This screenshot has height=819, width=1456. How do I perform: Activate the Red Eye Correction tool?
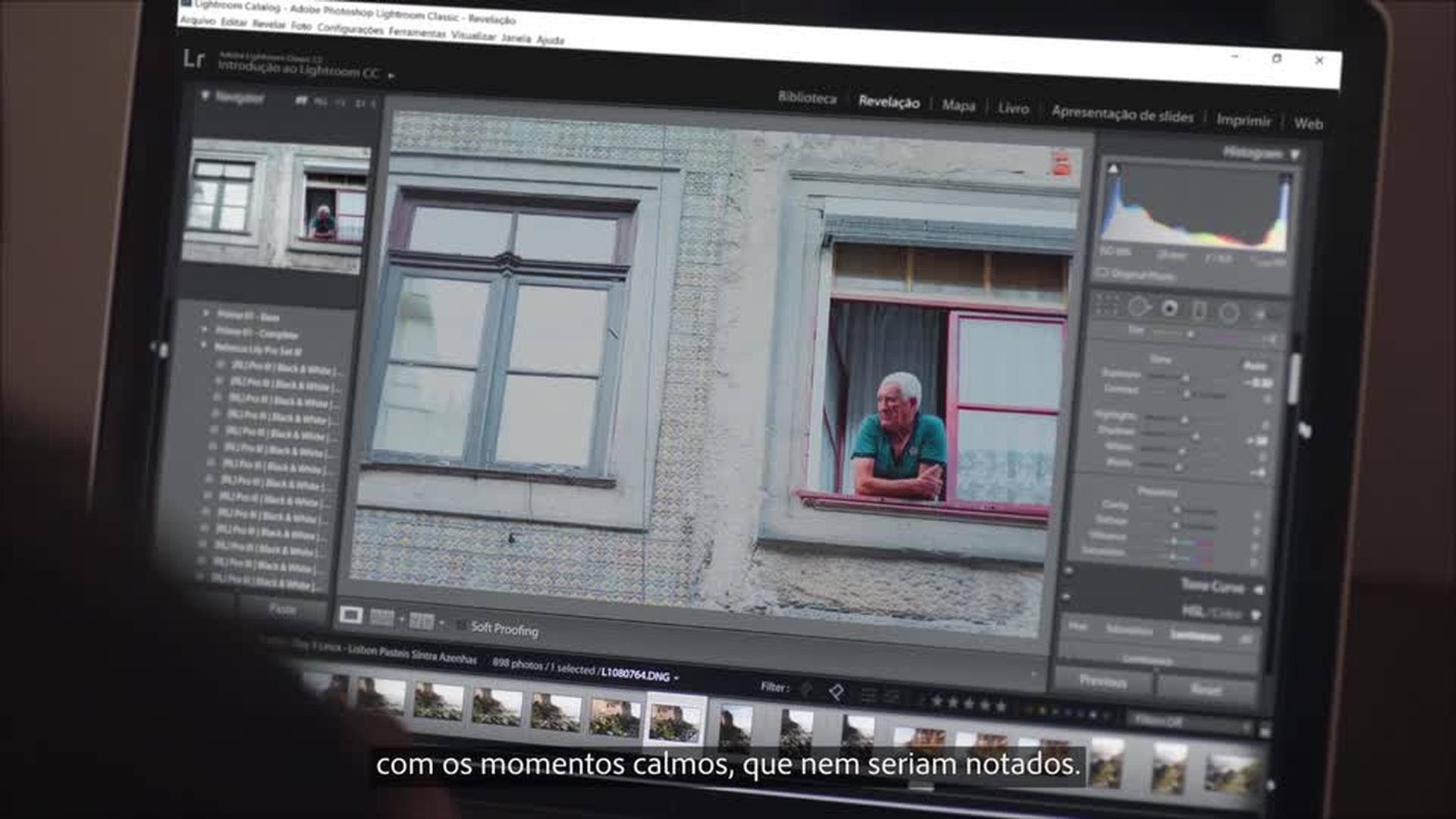(x=1170, y=308)
